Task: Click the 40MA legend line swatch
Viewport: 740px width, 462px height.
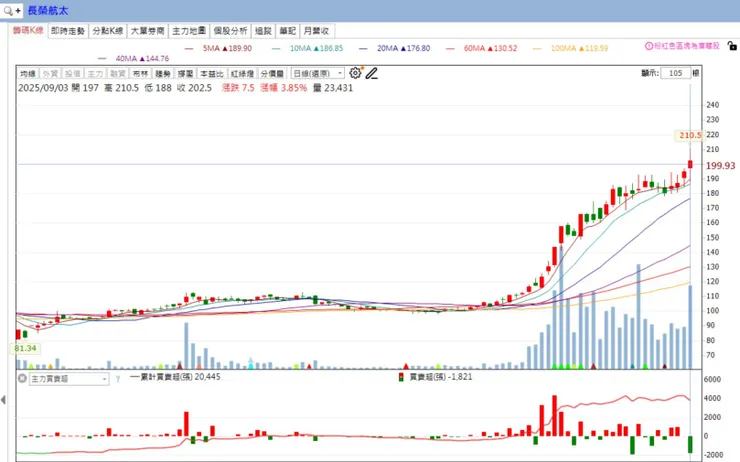Action: tap(102, 59)
